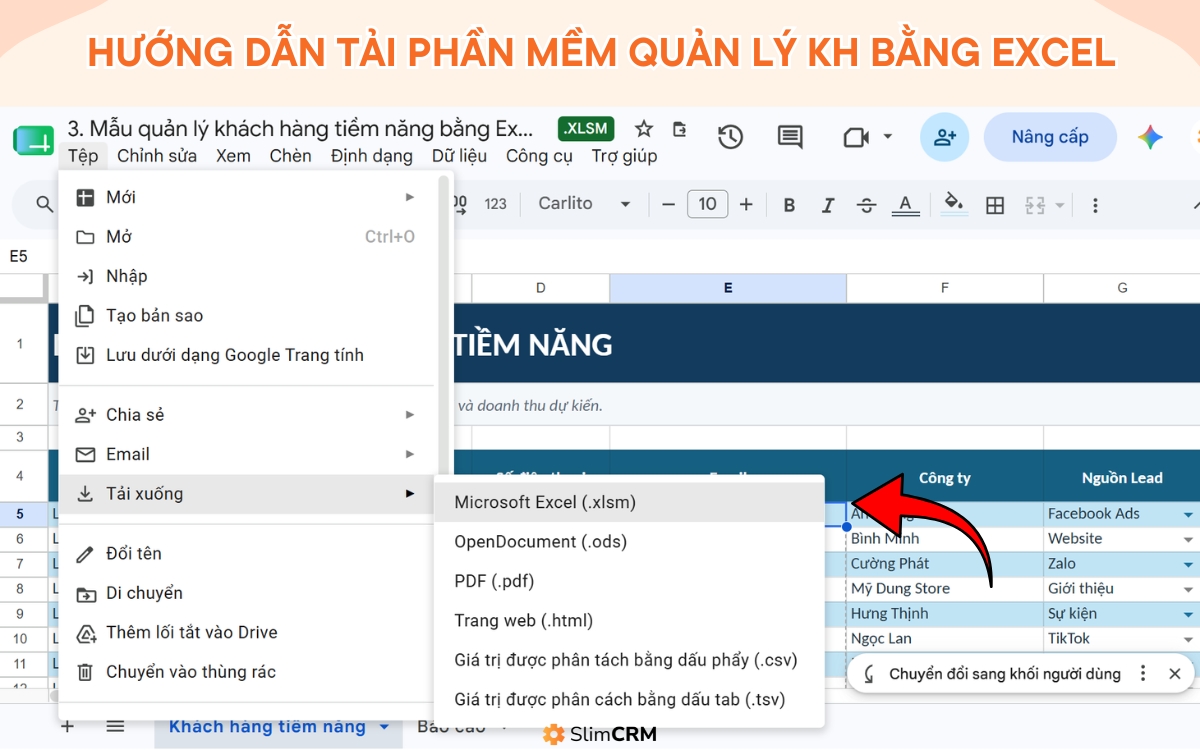Choose Tạo bản sao

[x=247, y=316]
